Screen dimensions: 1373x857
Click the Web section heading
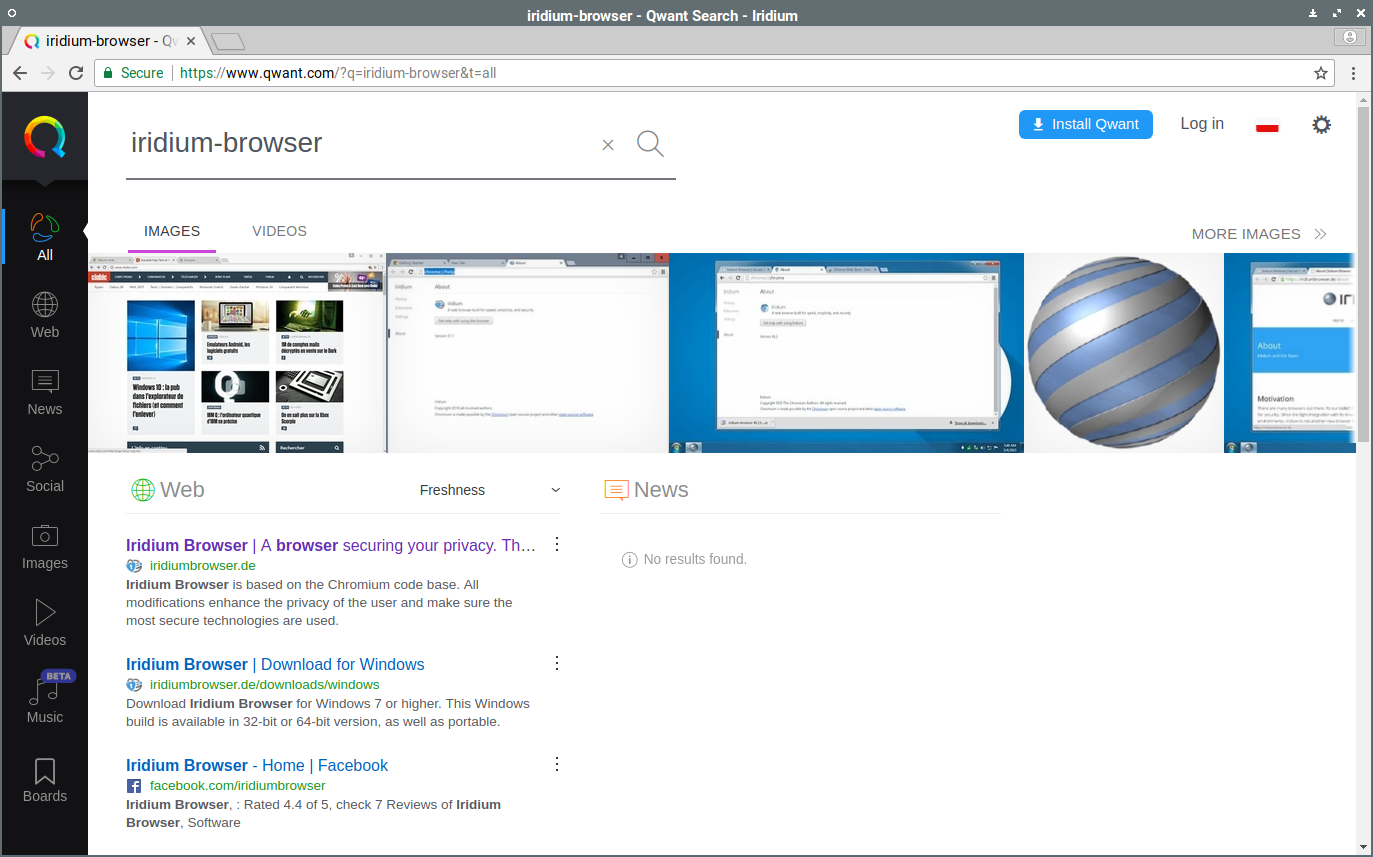(182, 490)
